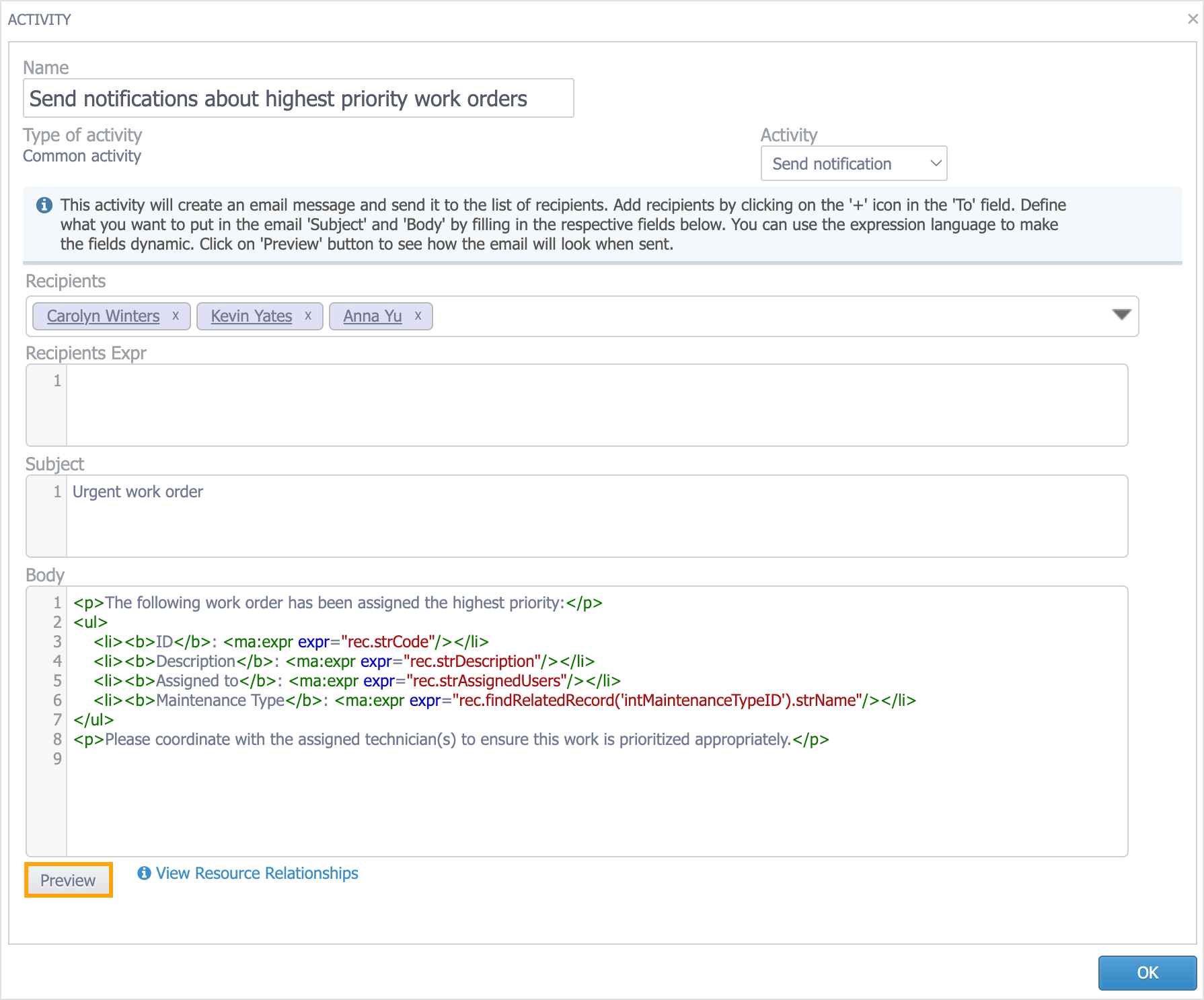
Task: Remove Kevin Yates recipient chip
Action: [308, 316]
